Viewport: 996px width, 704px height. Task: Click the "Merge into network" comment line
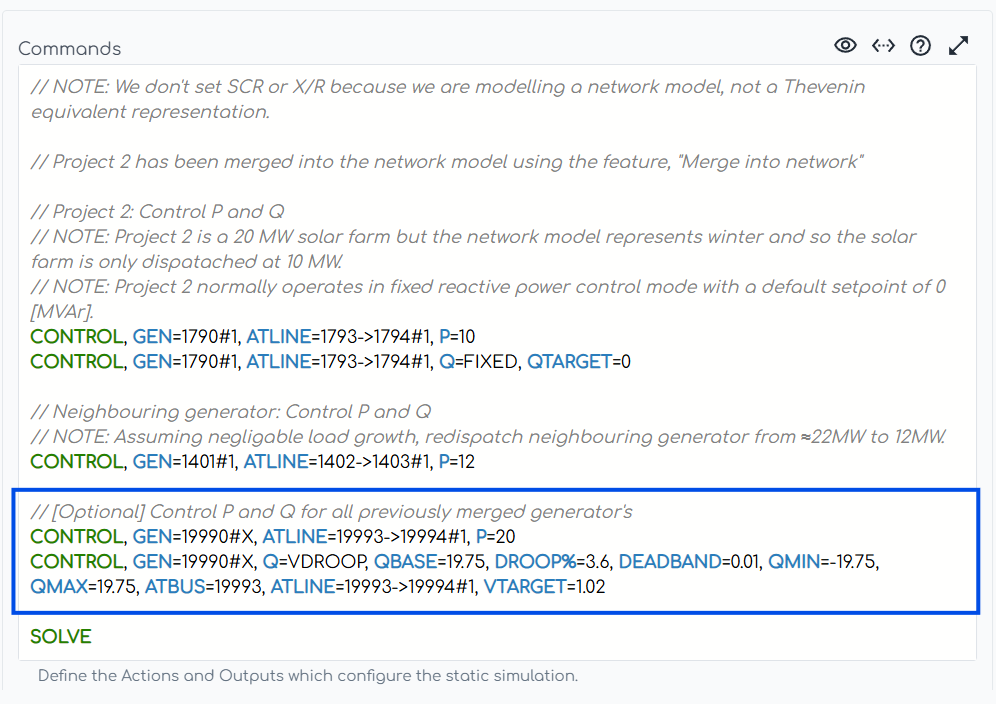tap(446, 162)
